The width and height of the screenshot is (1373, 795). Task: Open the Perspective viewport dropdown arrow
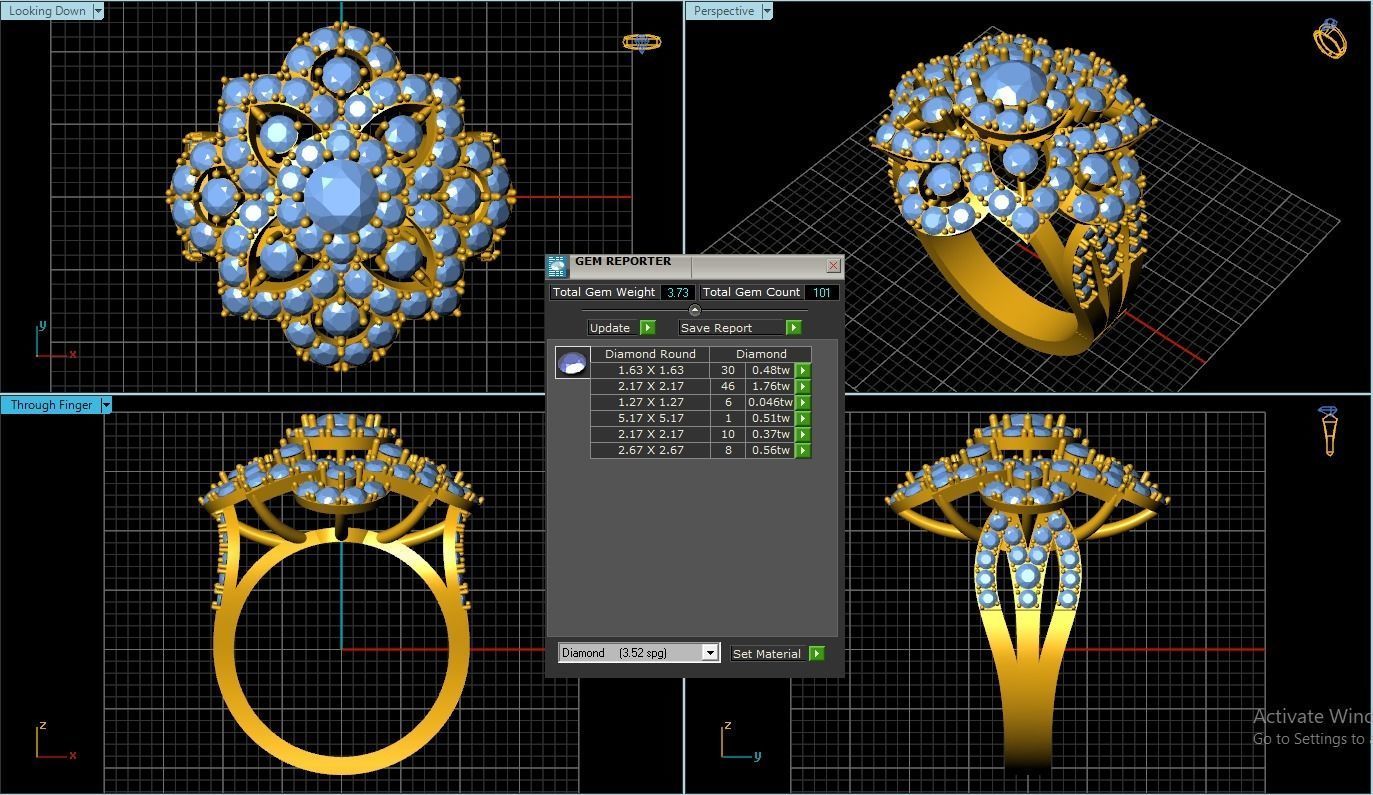point(767,11)
